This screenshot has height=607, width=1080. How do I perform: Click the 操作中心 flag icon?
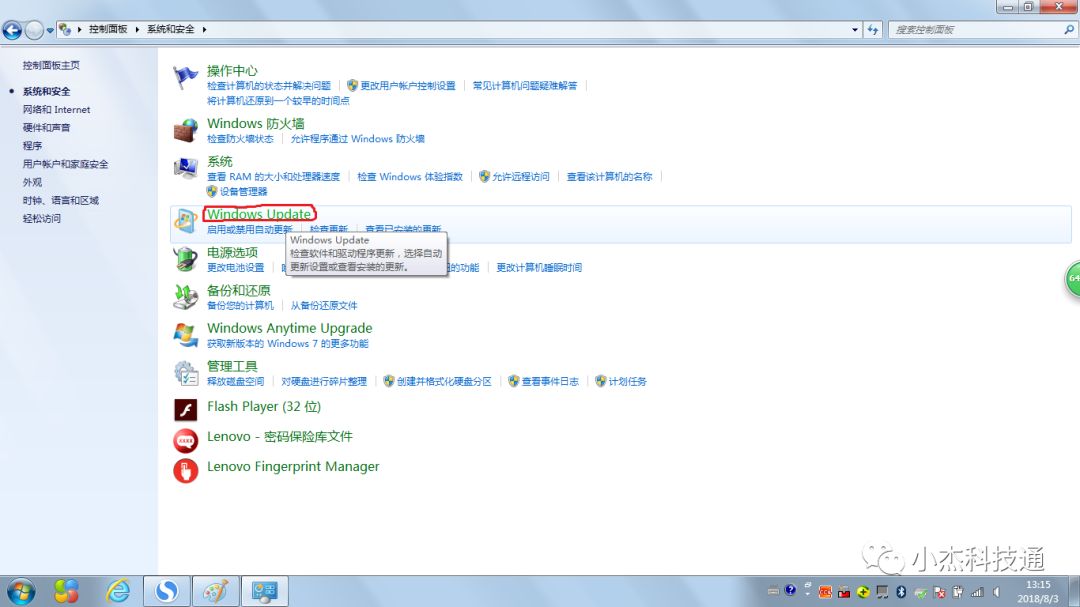(185, 77)
